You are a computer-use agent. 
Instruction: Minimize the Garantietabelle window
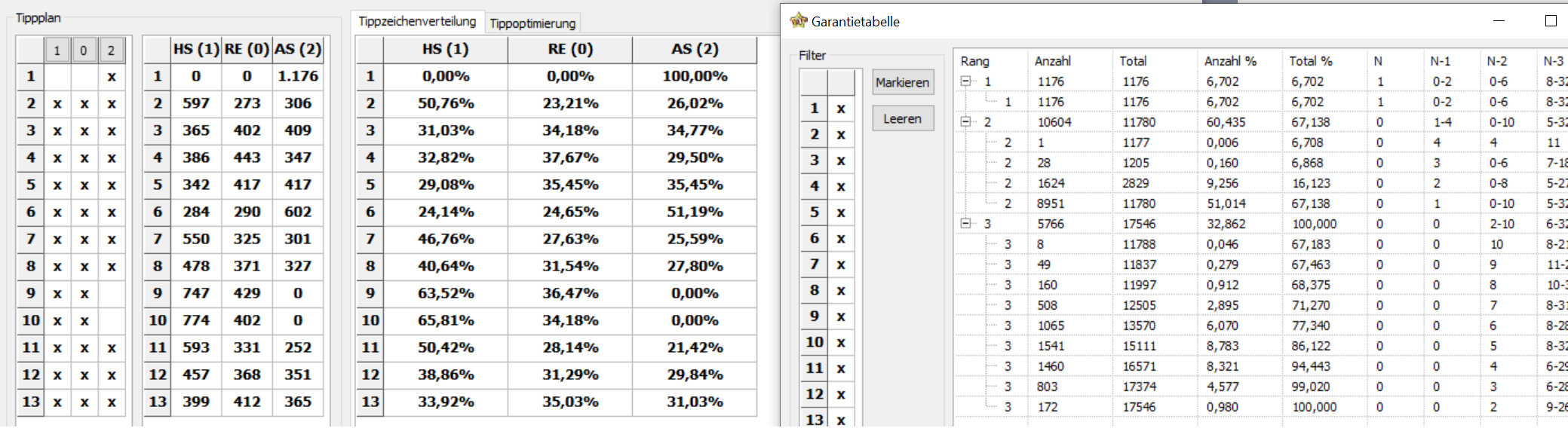pos(1499,21)
